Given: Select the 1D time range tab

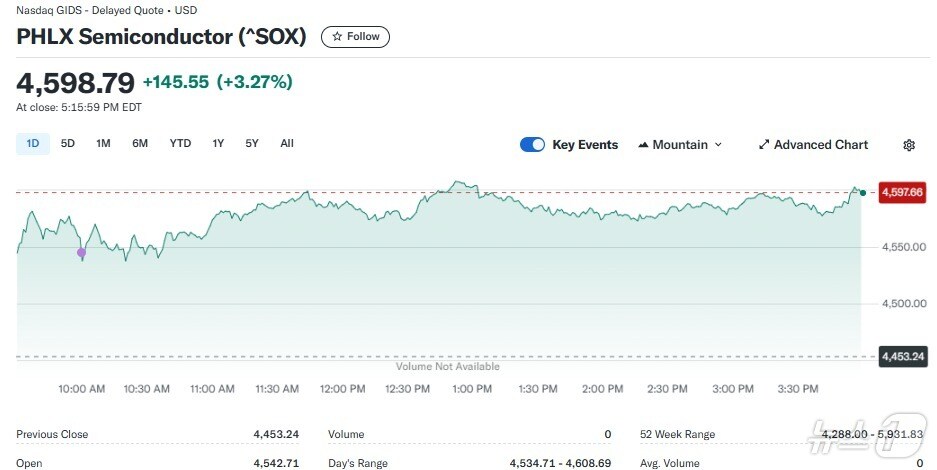Looking at the screenshot, I should [x=33, y=143].
